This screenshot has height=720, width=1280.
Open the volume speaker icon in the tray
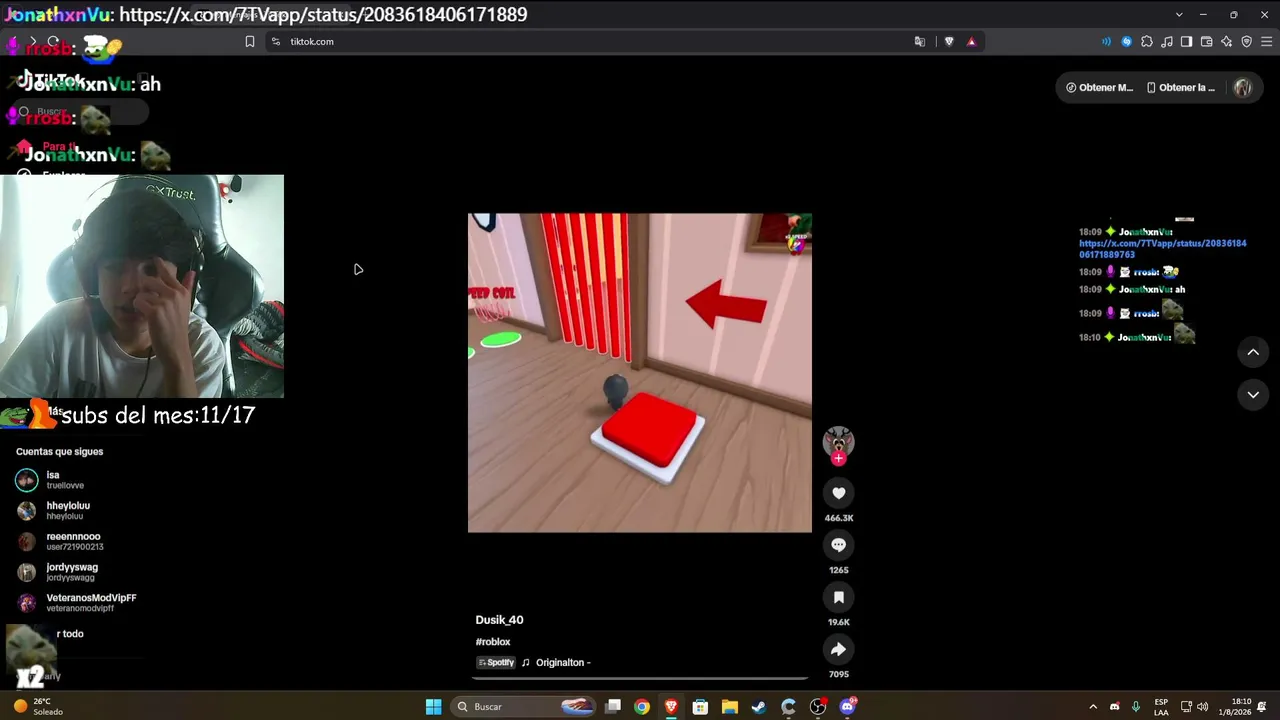[1202, 707]
